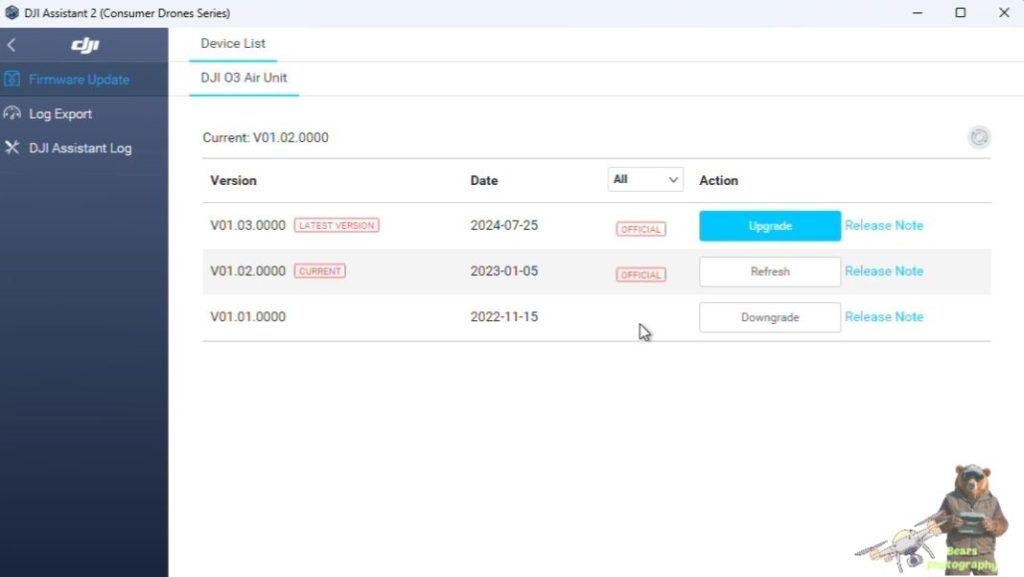Viewport: 1024px width, 577px height.
Task: Maximize the DJI Assistant 2 window
Action: (x=960, y=12)
